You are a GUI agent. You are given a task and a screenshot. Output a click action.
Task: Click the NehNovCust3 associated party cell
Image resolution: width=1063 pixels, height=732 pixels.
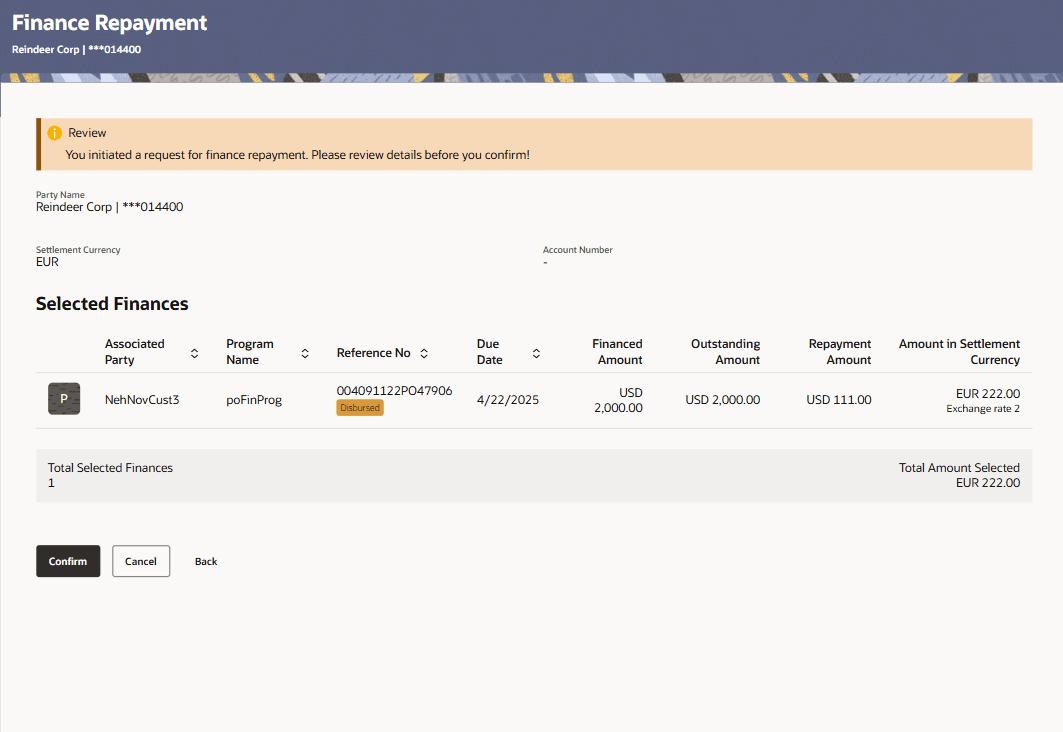[142, 400]
